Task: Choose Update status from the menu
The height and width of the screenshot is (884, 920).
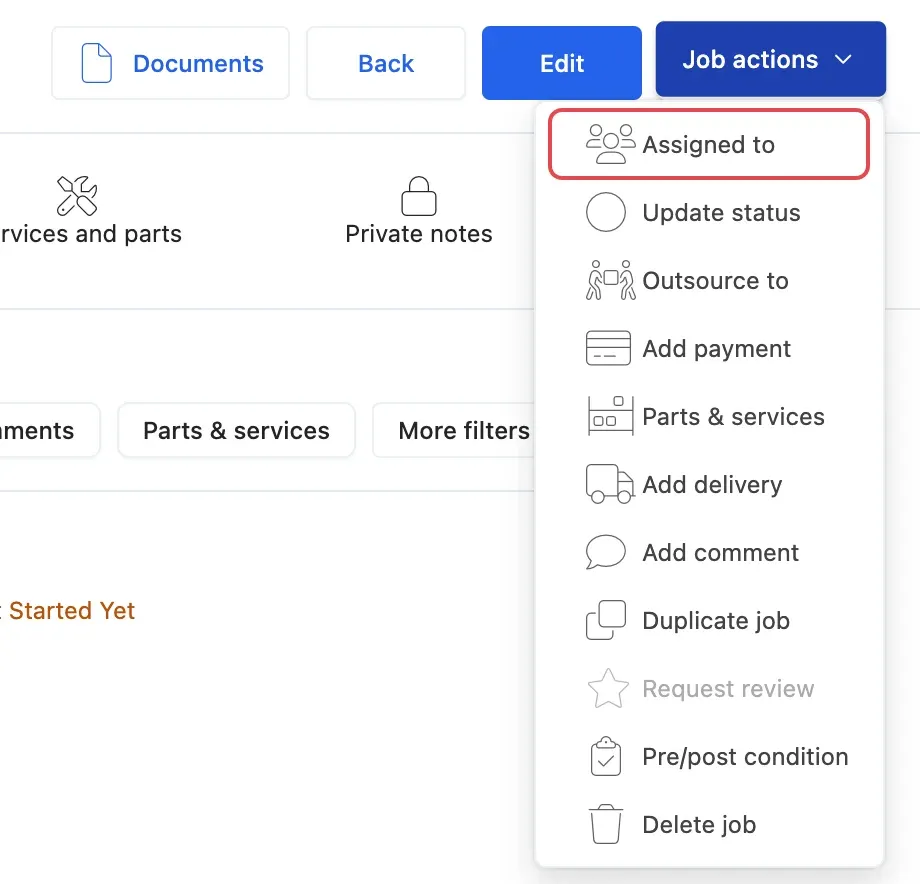Action: click(709, 212)
